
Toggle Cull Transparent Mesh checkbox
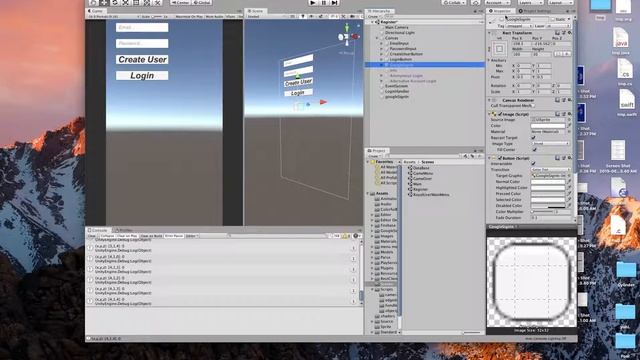pyautogui.click(x=533, y=106)
